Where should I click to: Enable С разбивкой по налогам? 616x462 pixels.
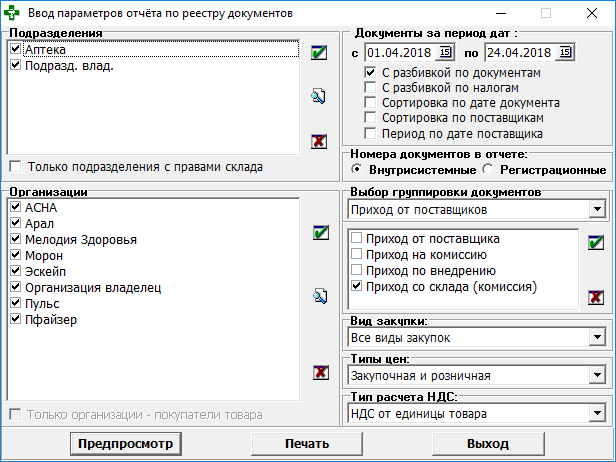click(370, 87)
